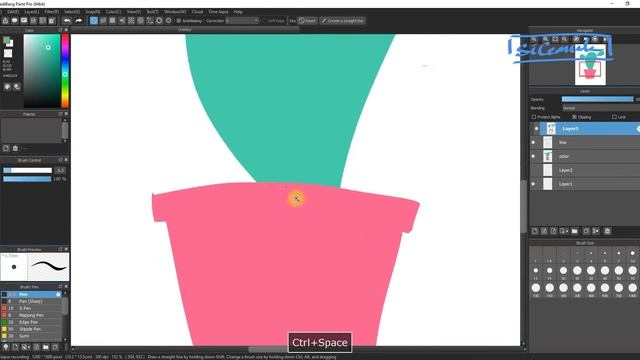Viewport: 640px width, 360px height.
Task: Open the Correction dropdown in the toolbar
Action: click(x=242, y=20)
